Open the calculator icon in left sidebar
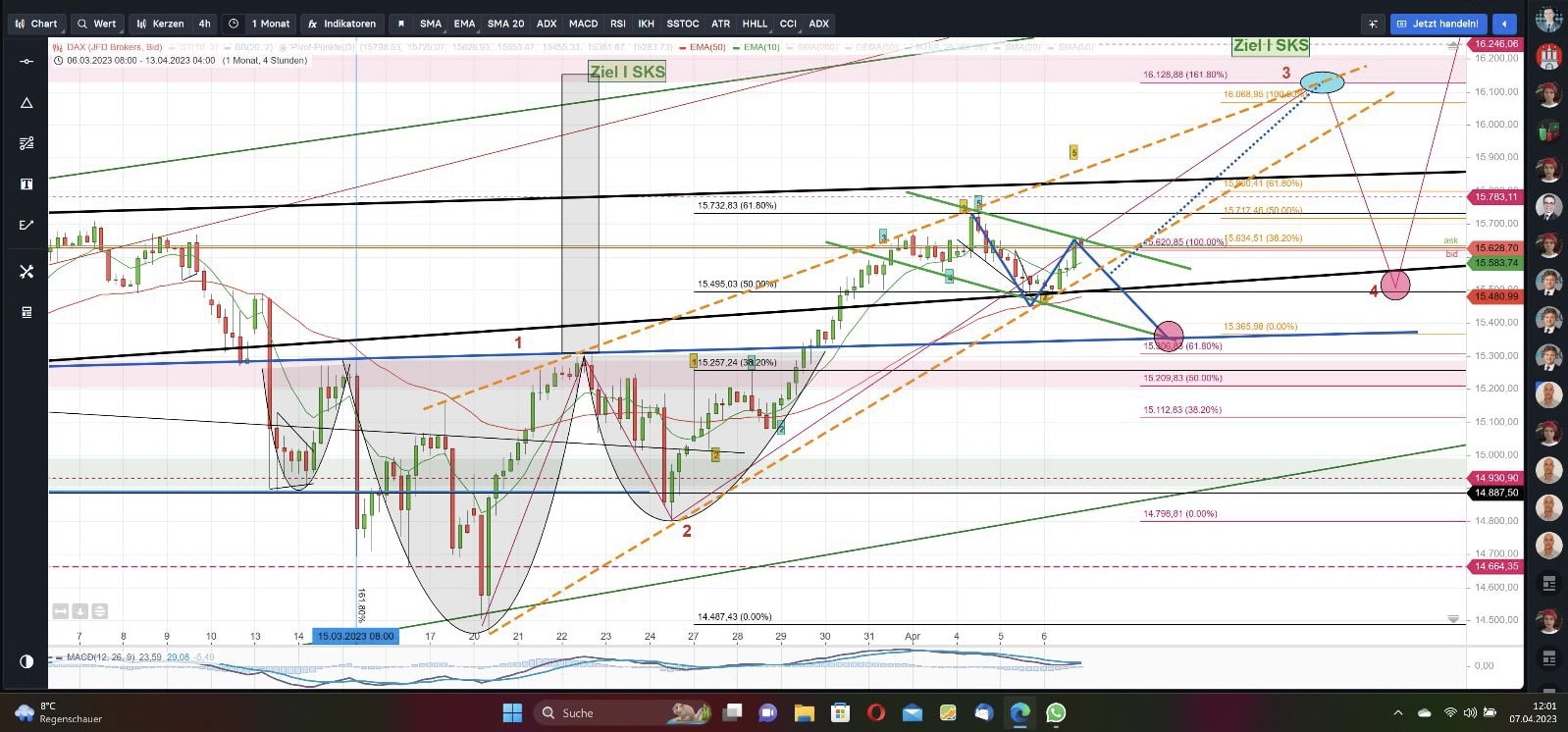 (x=26, y=312)
